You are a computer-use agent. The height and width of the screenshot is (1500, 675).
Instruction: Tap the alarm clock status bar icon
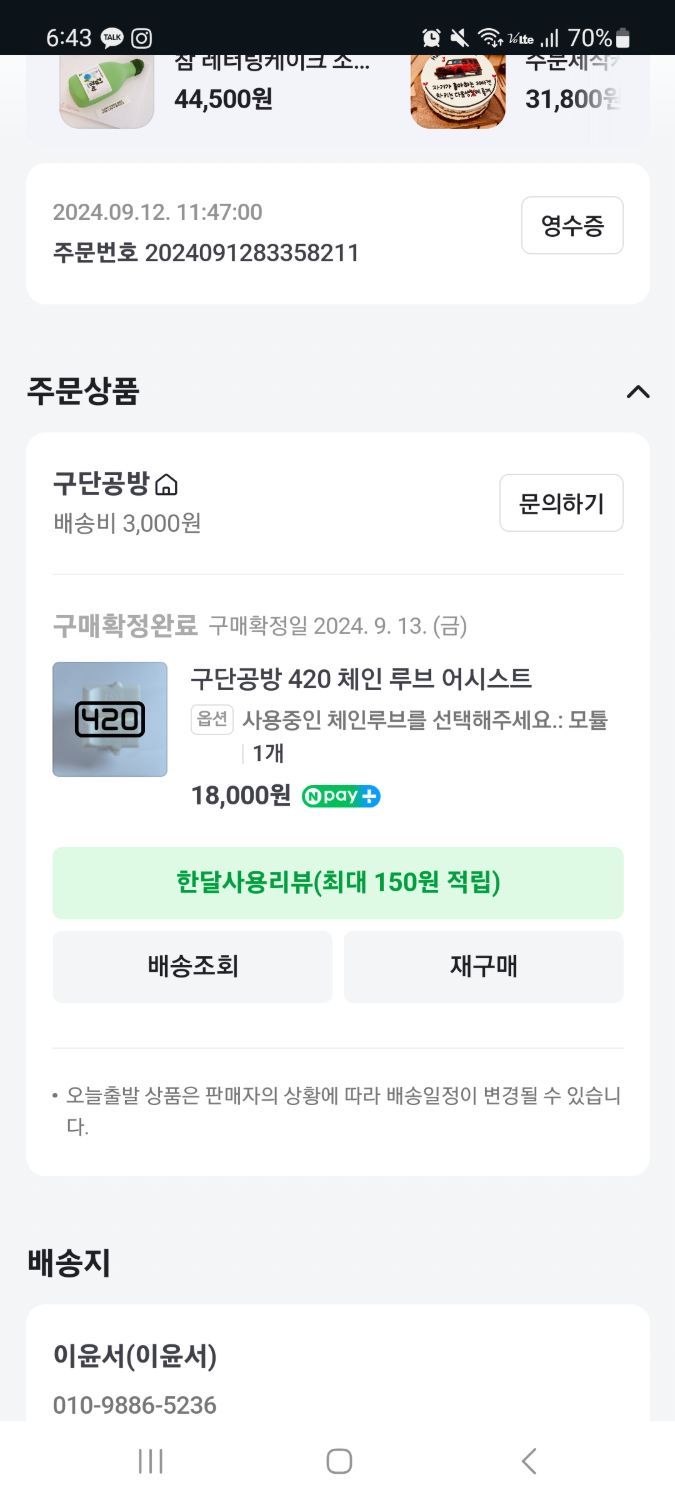[431, 37]
